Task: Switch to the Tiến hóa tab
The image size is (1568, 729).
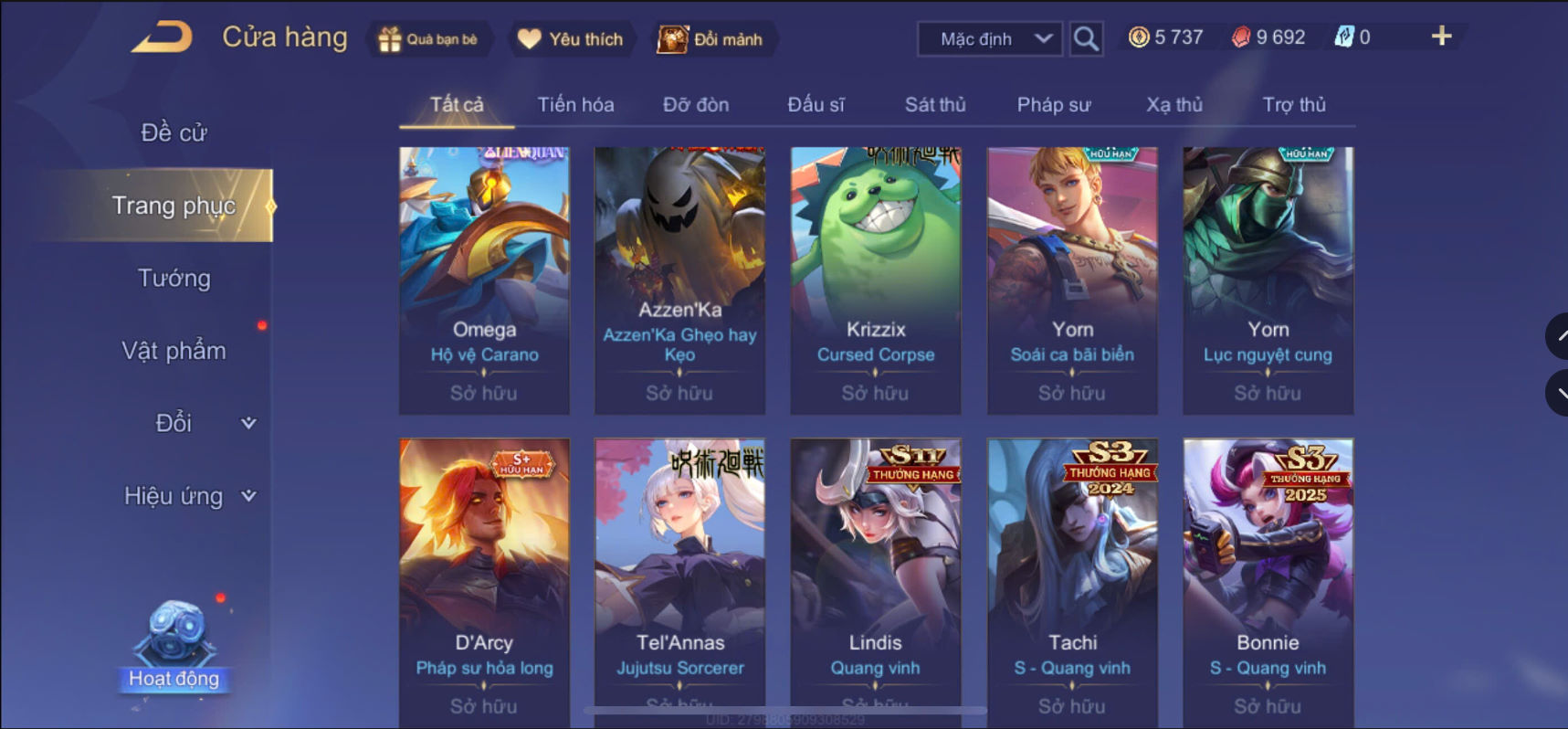Action: [575, 105]
